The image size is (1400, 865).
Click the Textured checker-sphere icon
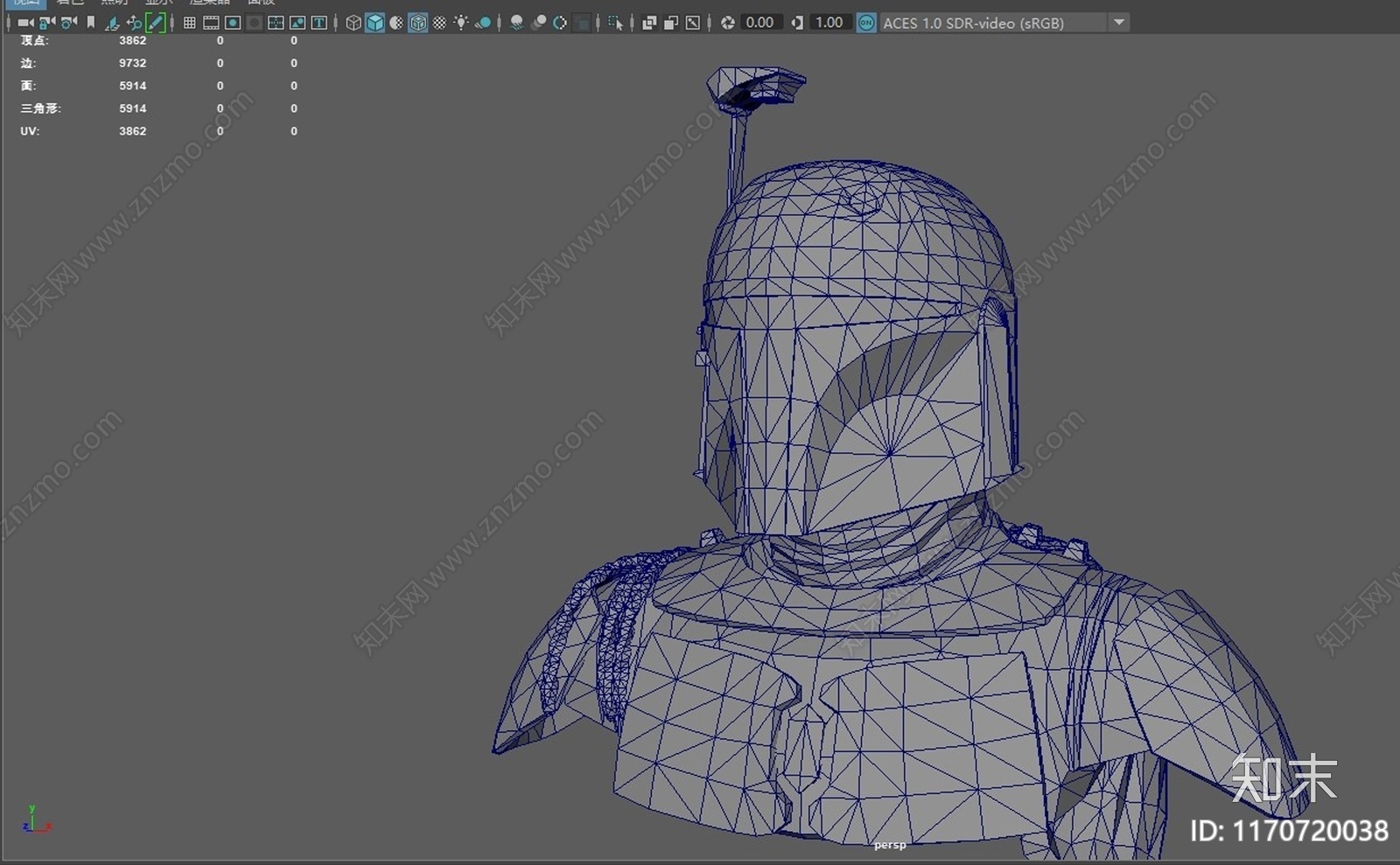point(439,23)
